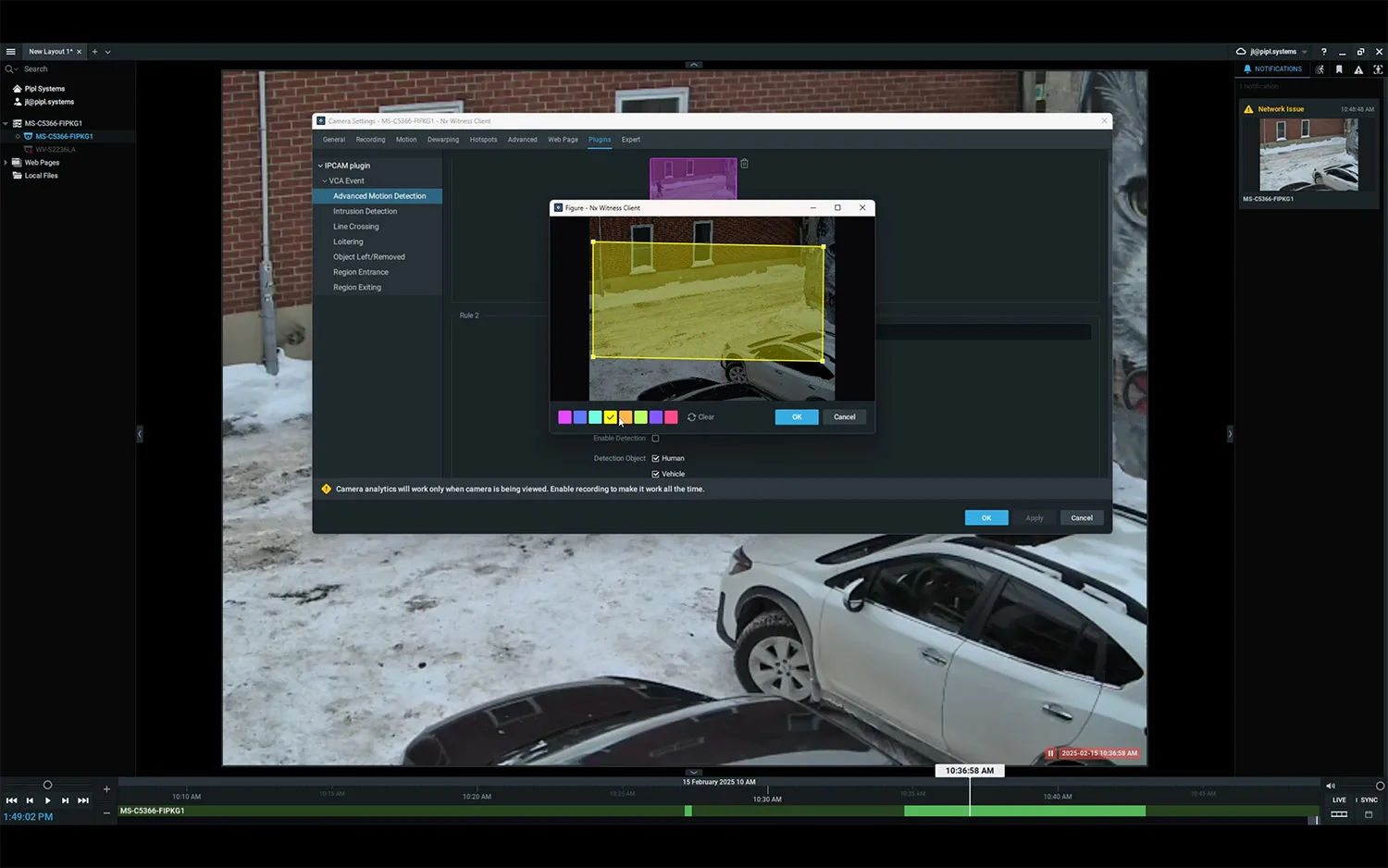
Task: Open the Motion tab in right panel
Action: (x=1320, y=69)
